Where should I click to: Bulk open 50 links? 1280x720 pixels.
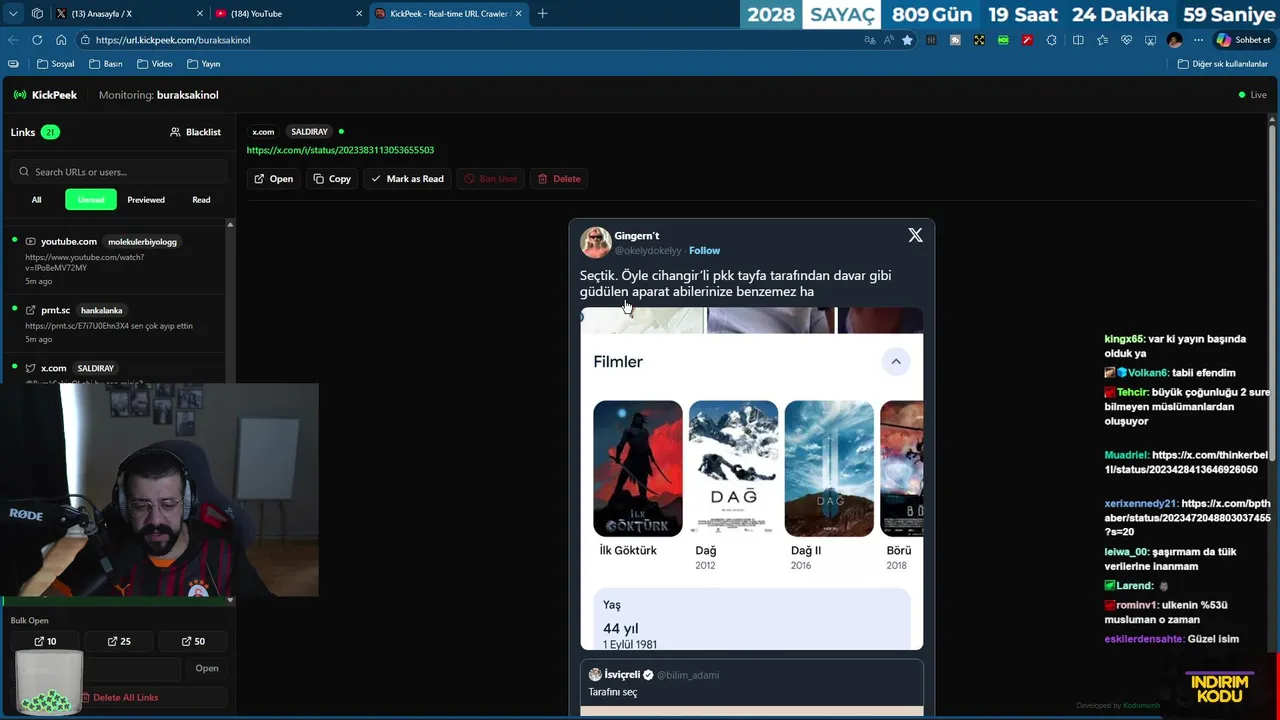point(193,641)
